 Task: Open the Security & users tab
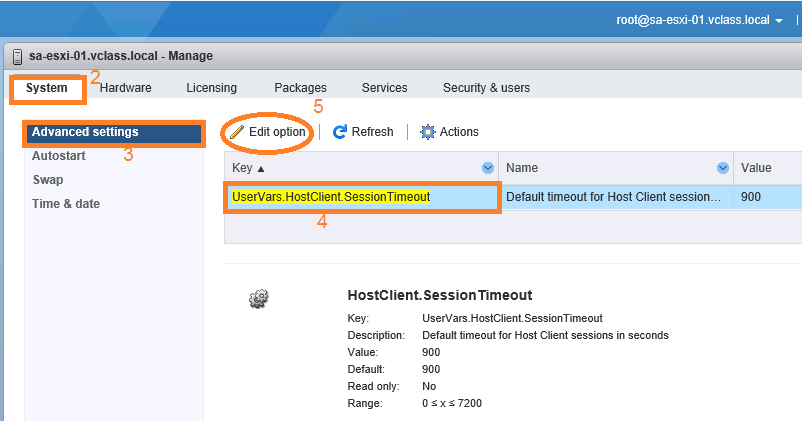(x=486, y=88)
